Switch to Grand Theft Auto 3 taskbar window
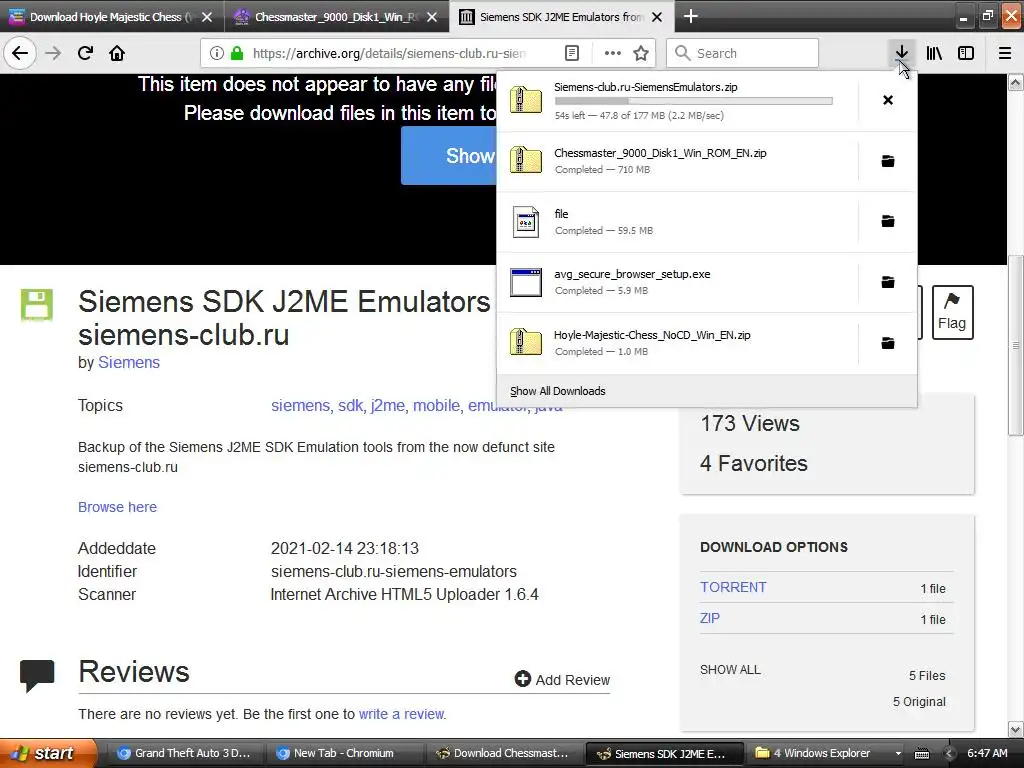Screen dimensions: 1024x768 (184, 753)
